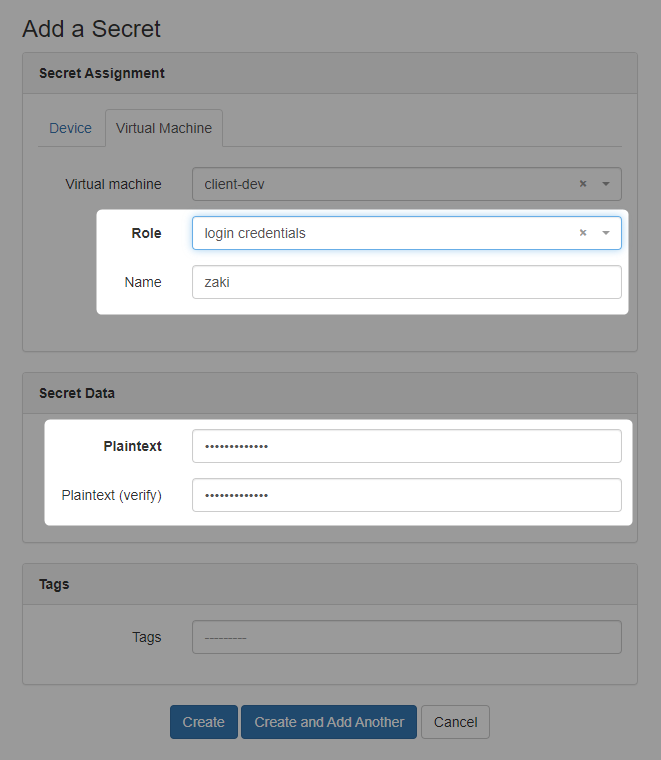
Task: Click the Tags panel heading
Action: pyautogui.click(x=54, y=584)
